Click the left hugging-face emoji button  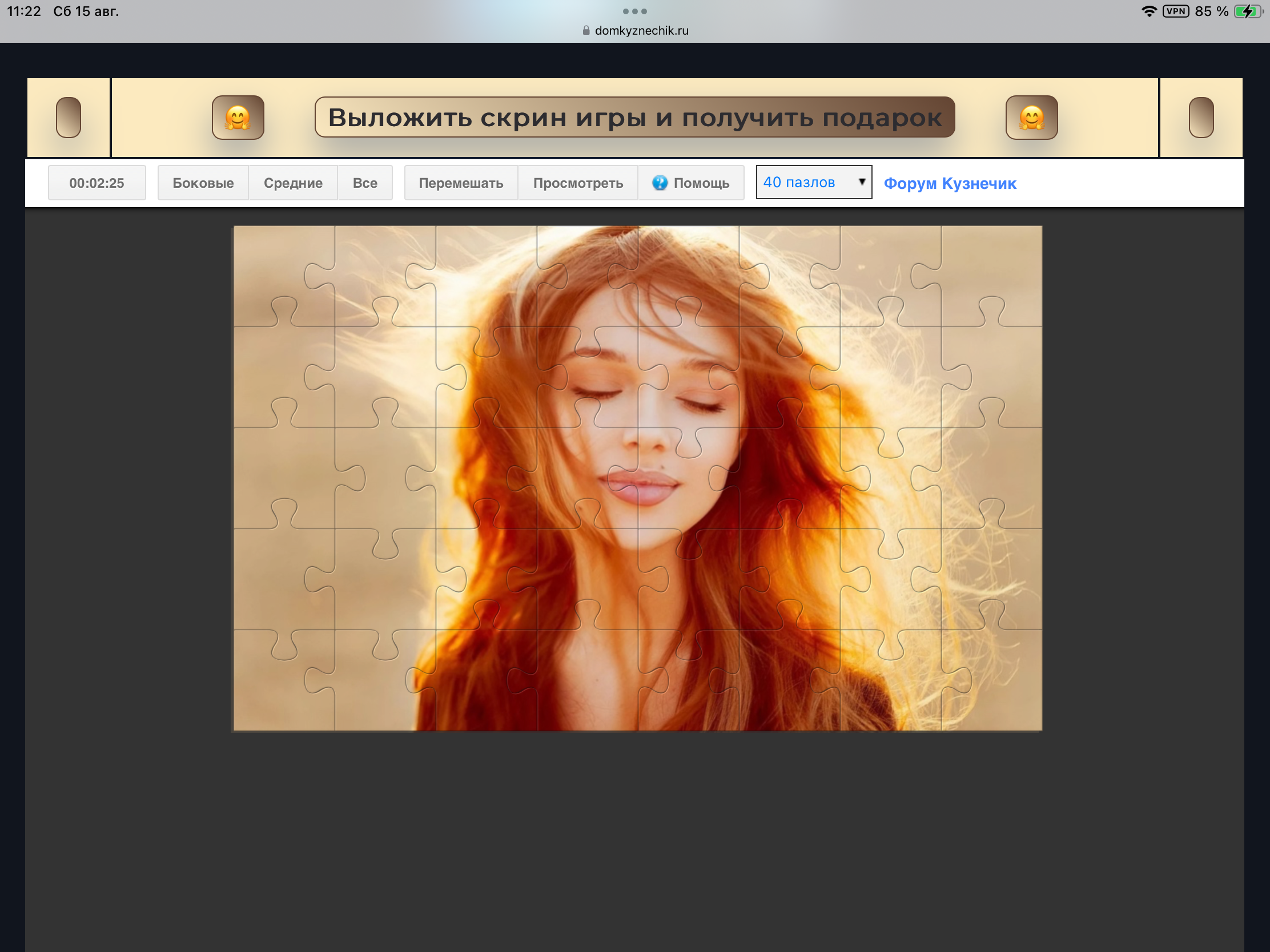click(x=238, y=118)
